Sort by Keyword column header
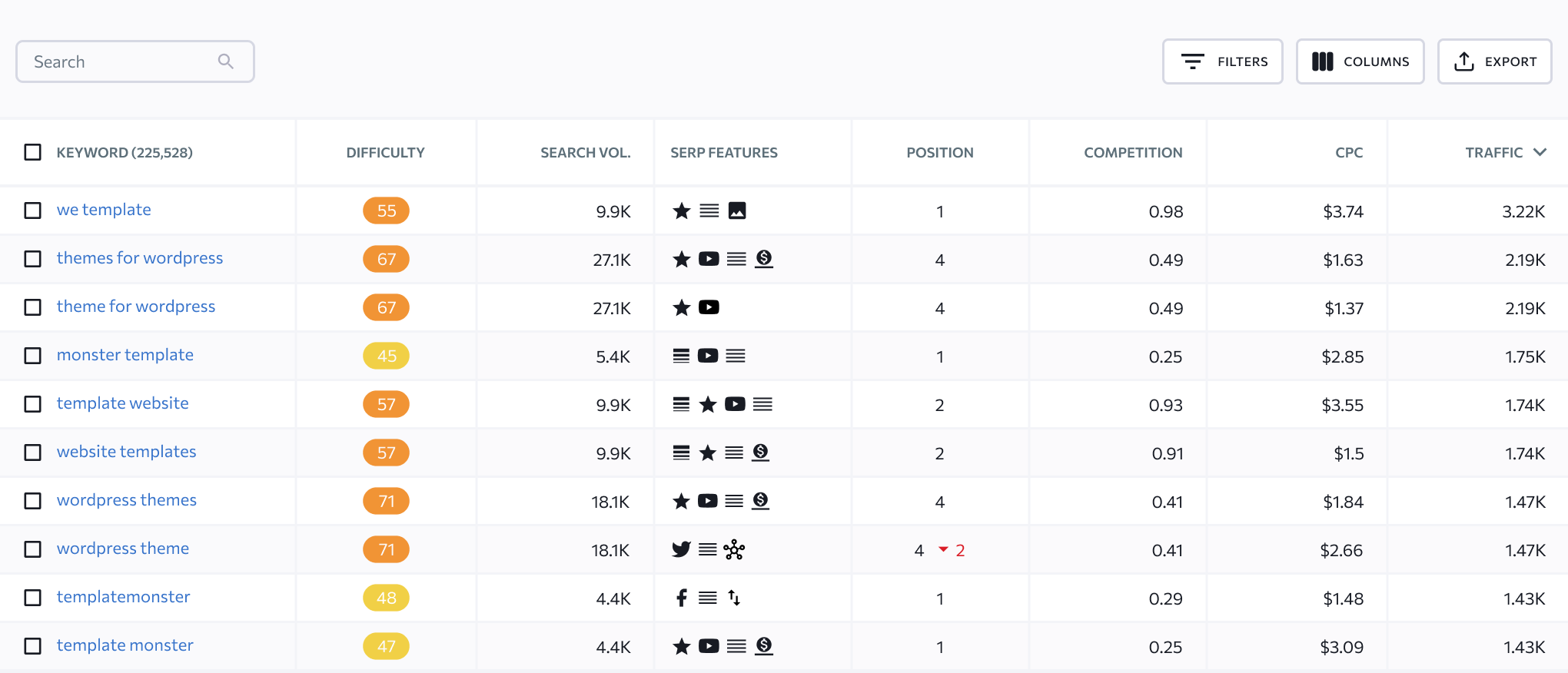The image size is (1568, 673). (125, 152)
